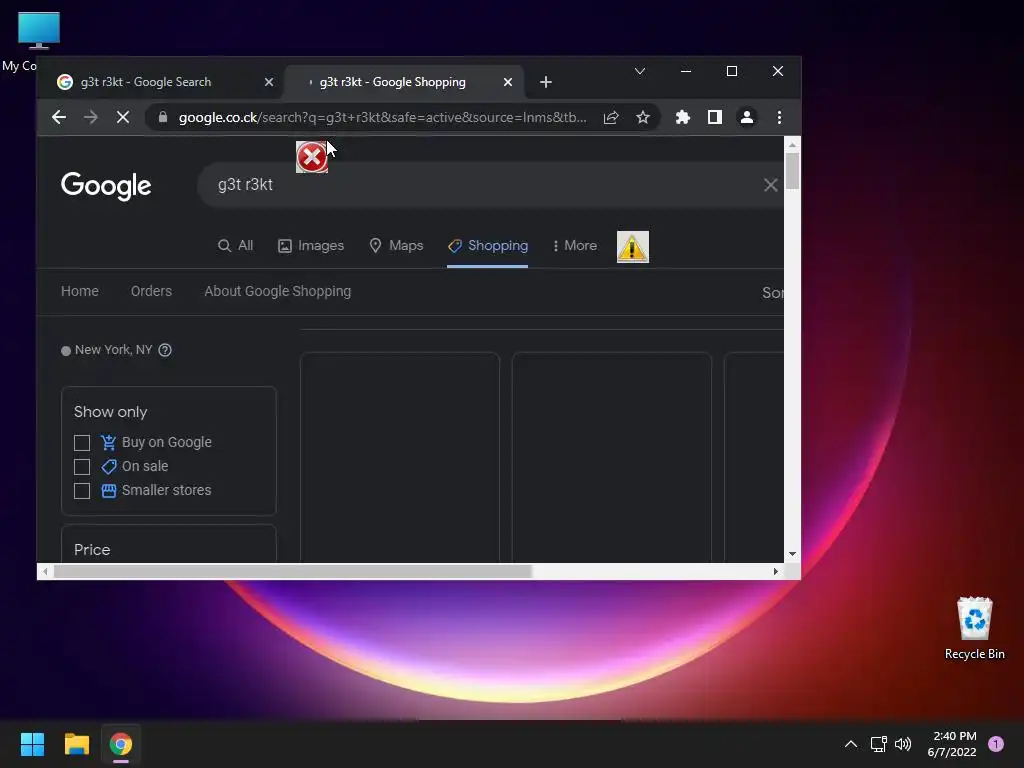Switch to the All results tab
This screenshot has height=768, width=1024.
tap(236, 246)
